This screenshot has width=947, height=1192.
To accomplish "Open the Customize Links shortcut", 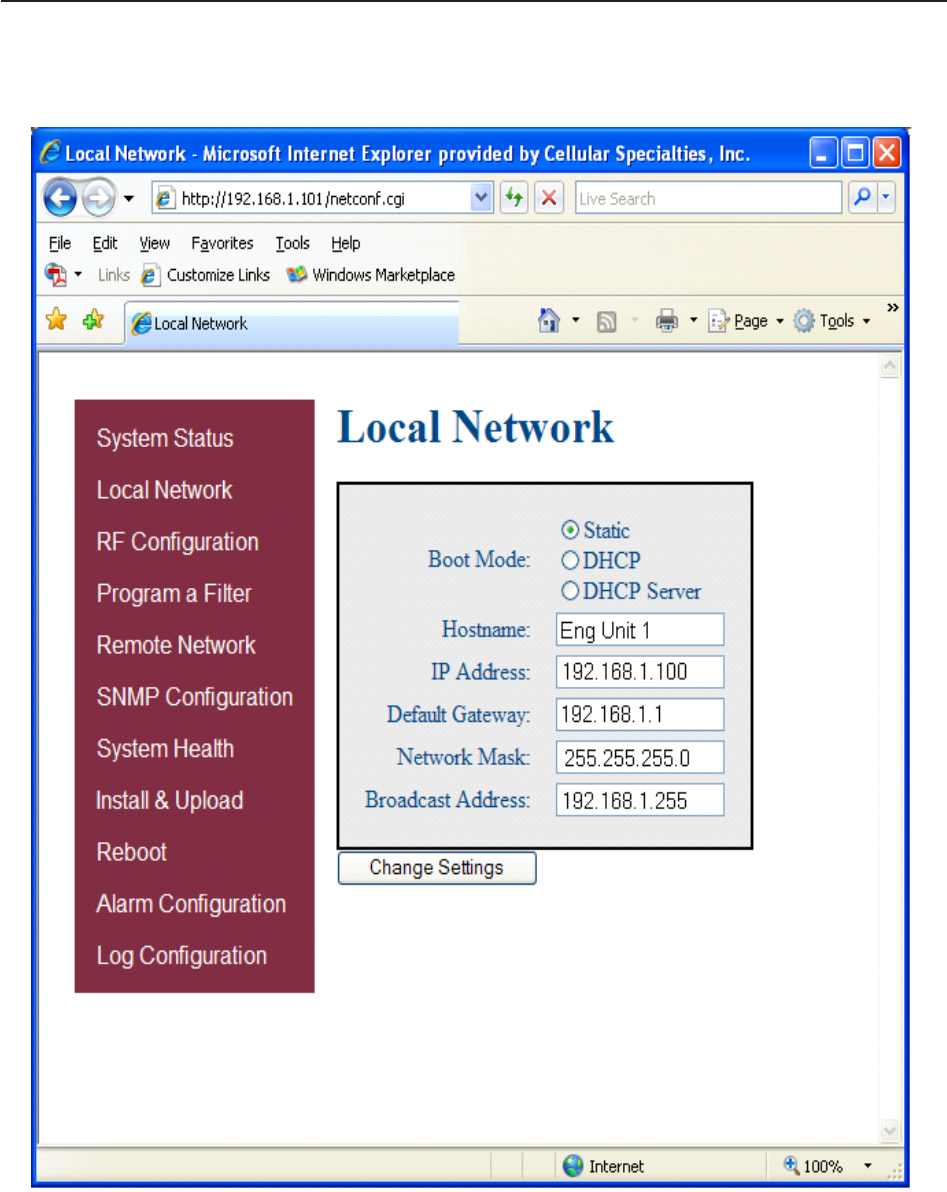I will pos(205,274).
